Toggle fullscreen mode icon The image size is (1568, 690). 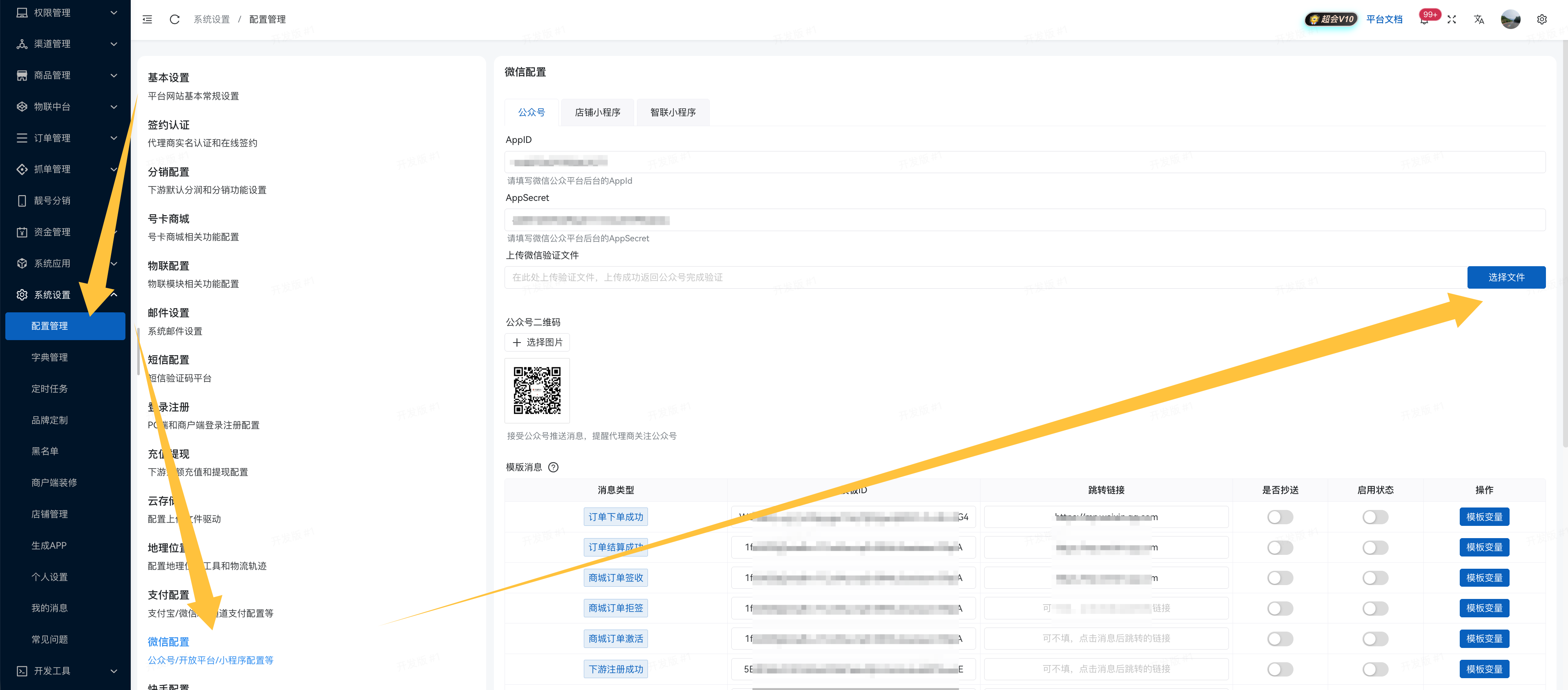point(1452,20)
